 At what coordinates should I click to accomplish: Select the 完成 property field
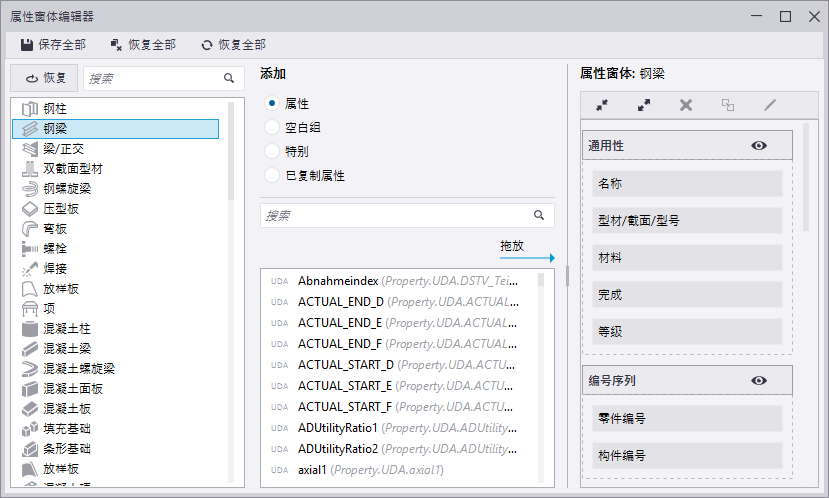(x=687, y=294)
